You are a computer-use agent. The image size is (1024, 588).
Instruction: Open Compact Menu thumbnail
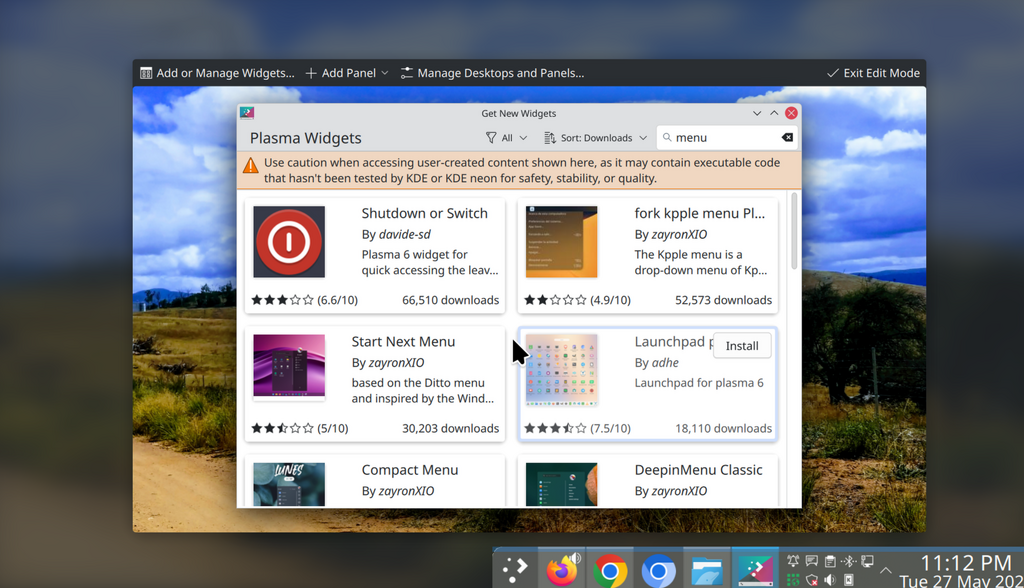(x=289, y=484)
